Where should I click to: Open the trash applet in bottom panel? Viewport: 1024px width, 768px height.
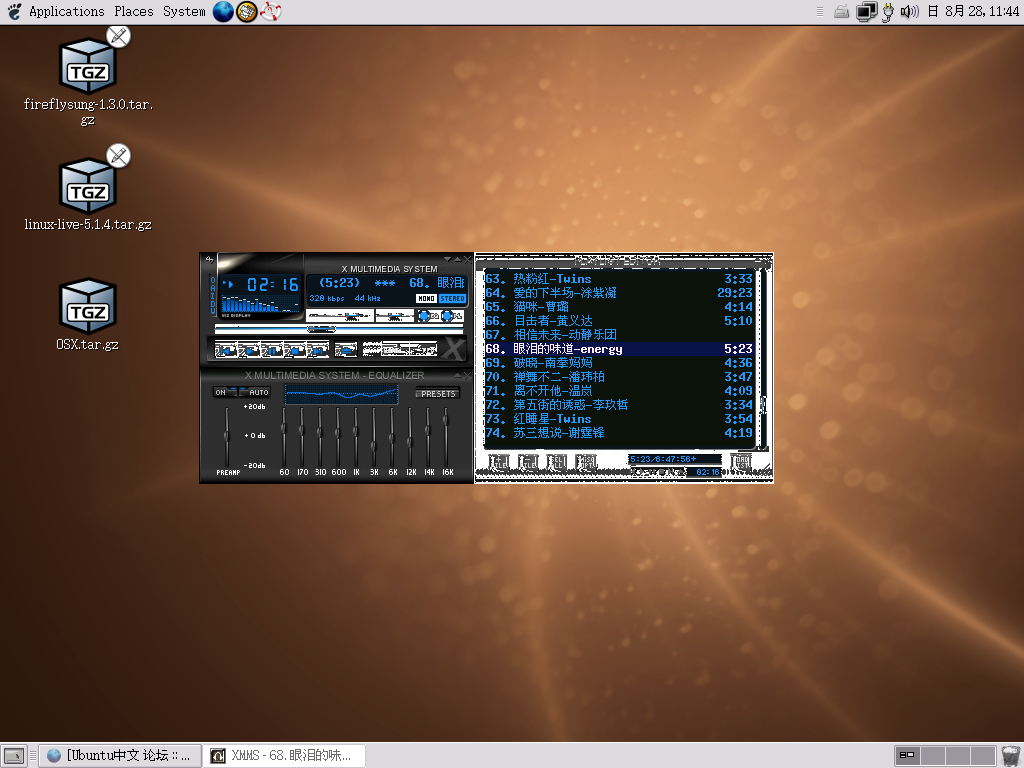pos(1011,756)
